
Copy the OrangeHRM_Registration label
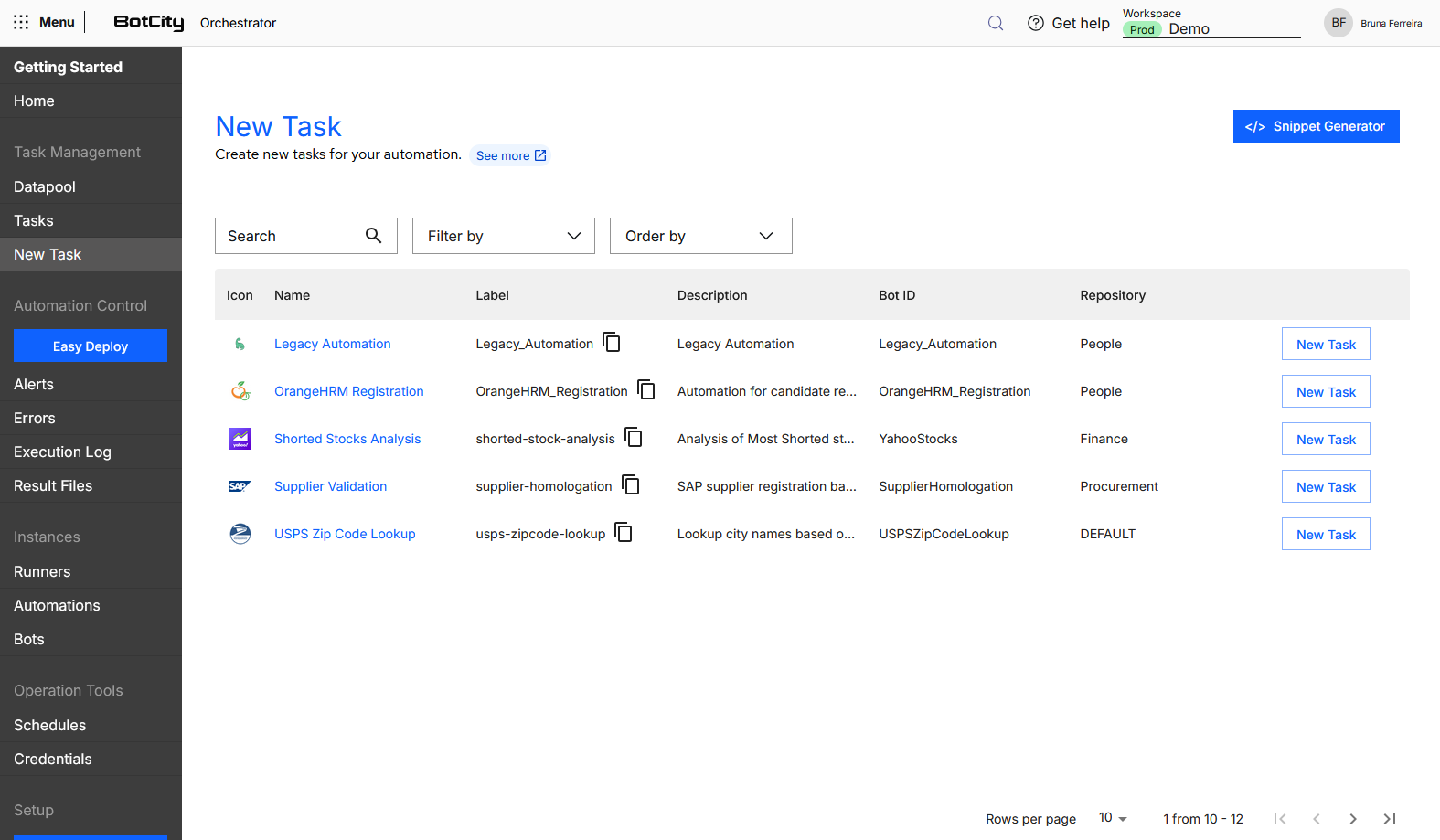(646, 390)
